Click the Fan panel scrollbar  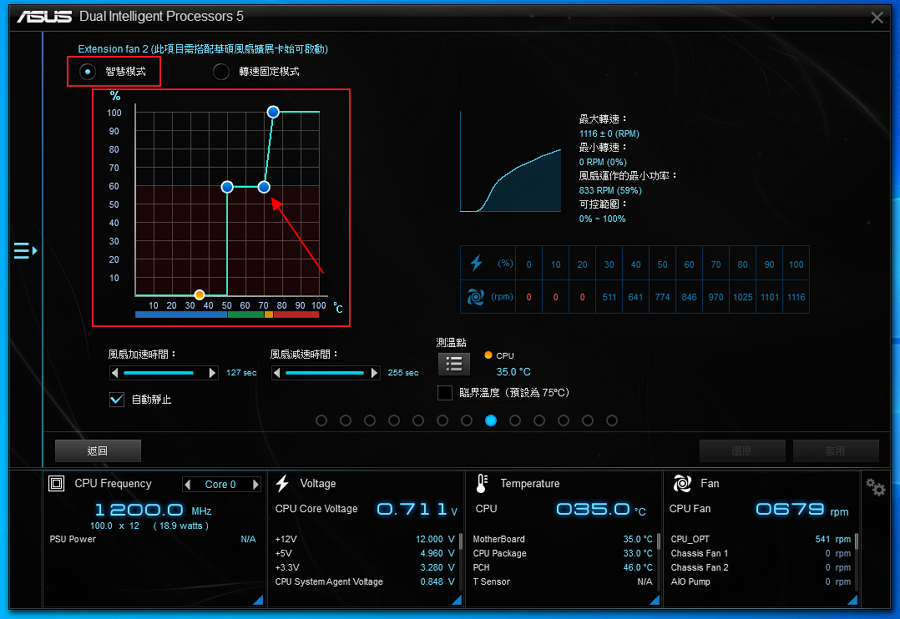click(x=856, y=541)
